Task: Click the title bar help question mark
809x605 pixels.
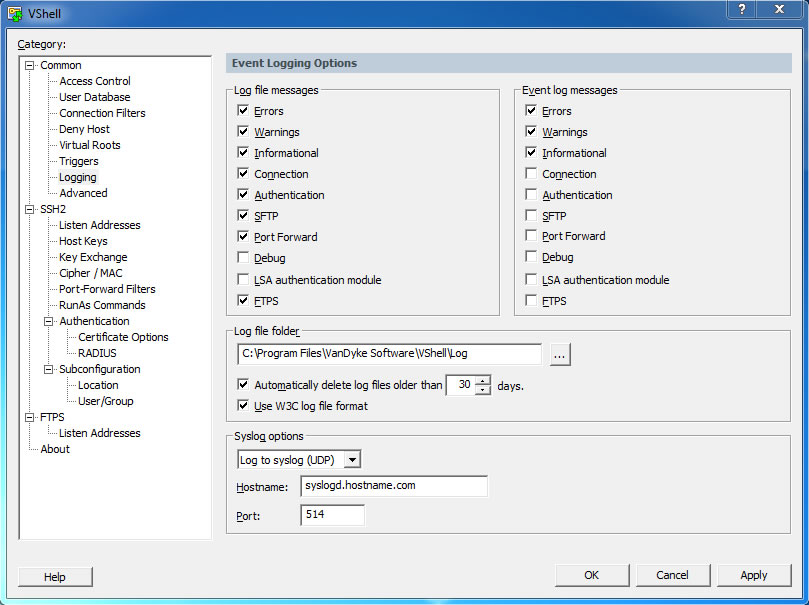Action: pos(742,9)
